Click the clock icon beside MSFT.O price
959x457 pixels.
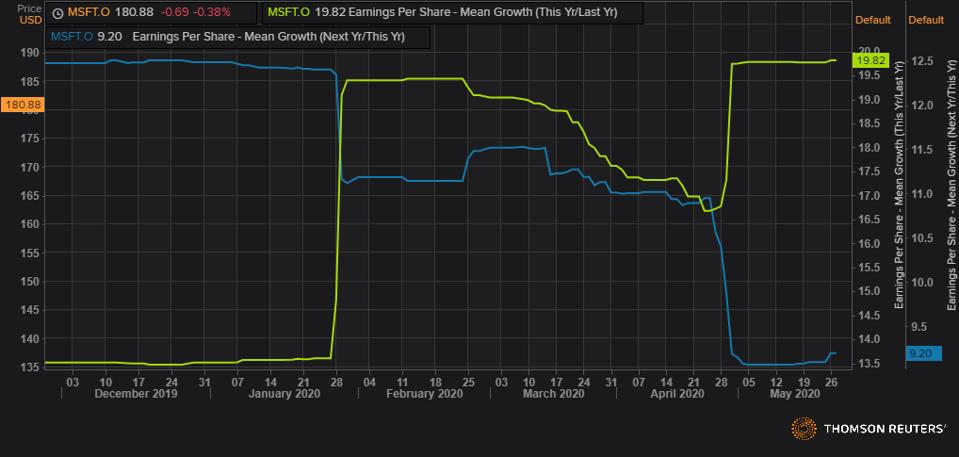tap(58, 13)
